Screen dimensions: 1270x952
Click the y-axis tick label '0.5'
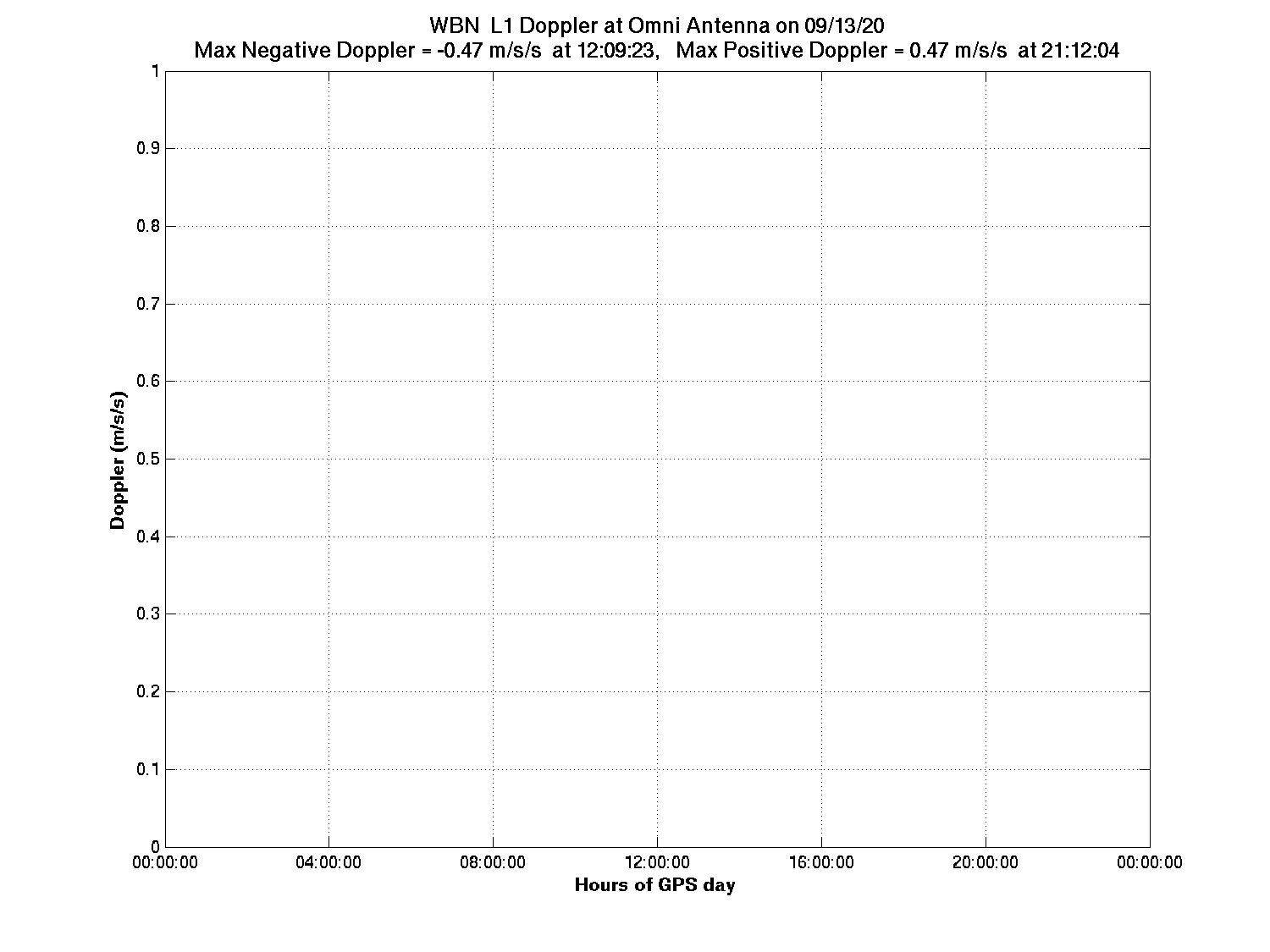pos(148,459)
